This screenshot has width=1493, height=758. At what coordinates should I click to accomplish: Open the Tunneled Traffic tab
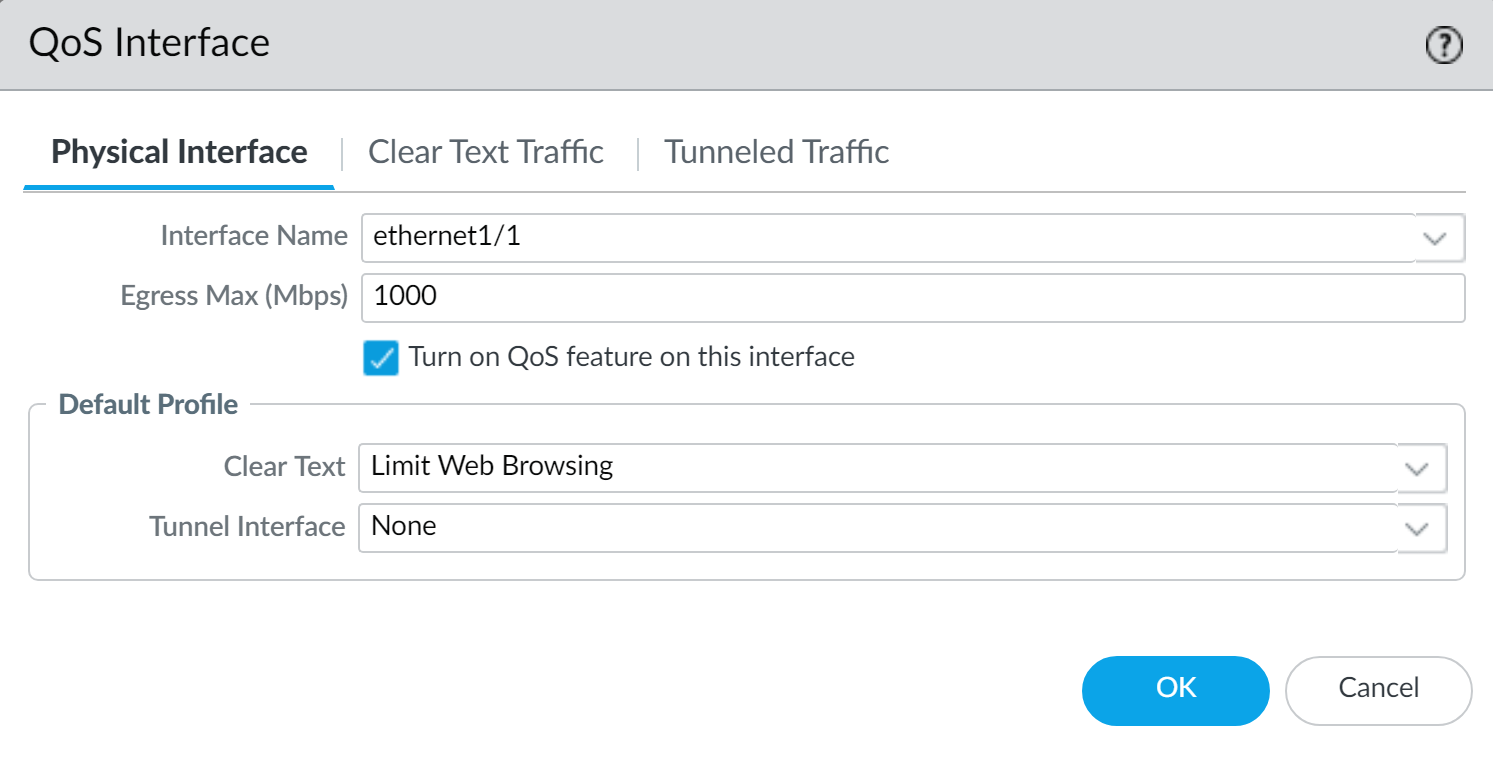click(776, 152)
